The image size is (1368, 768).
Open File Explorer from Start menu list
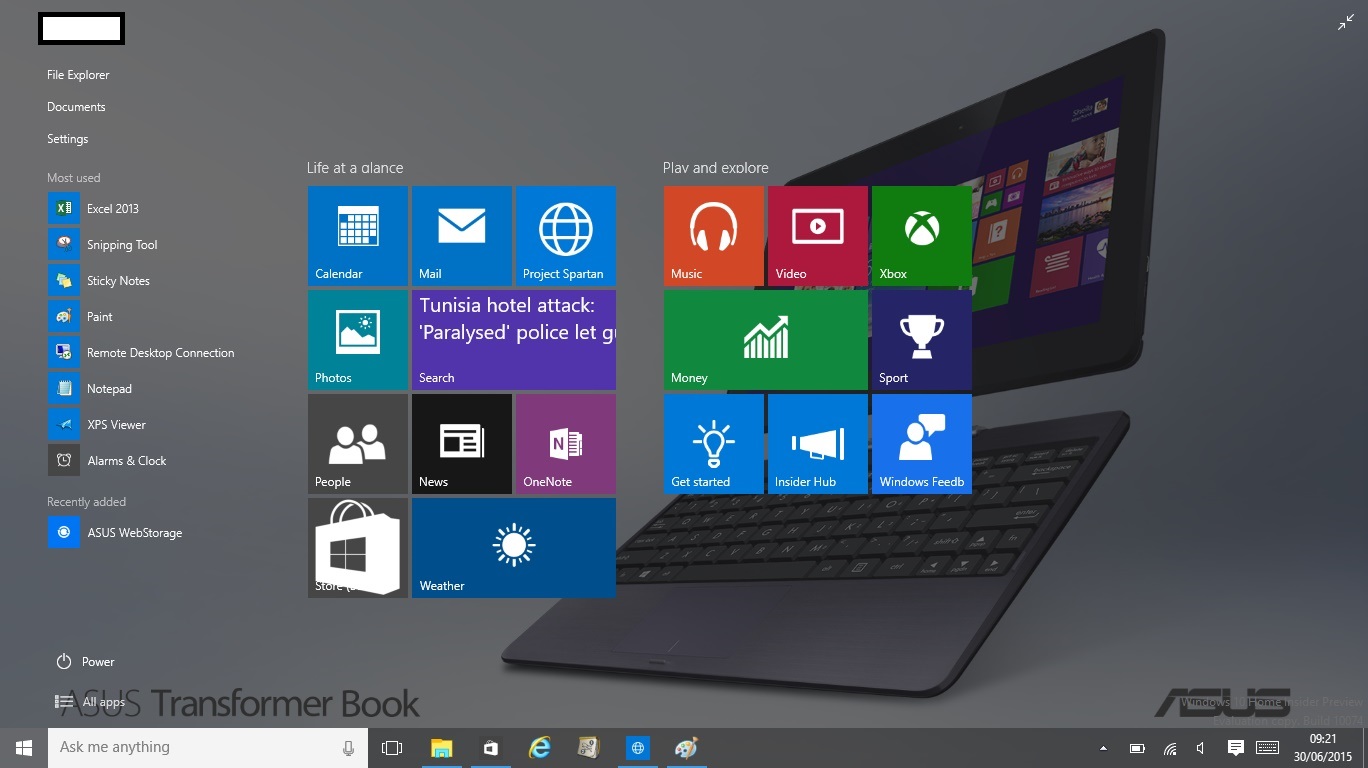point(78,75)
